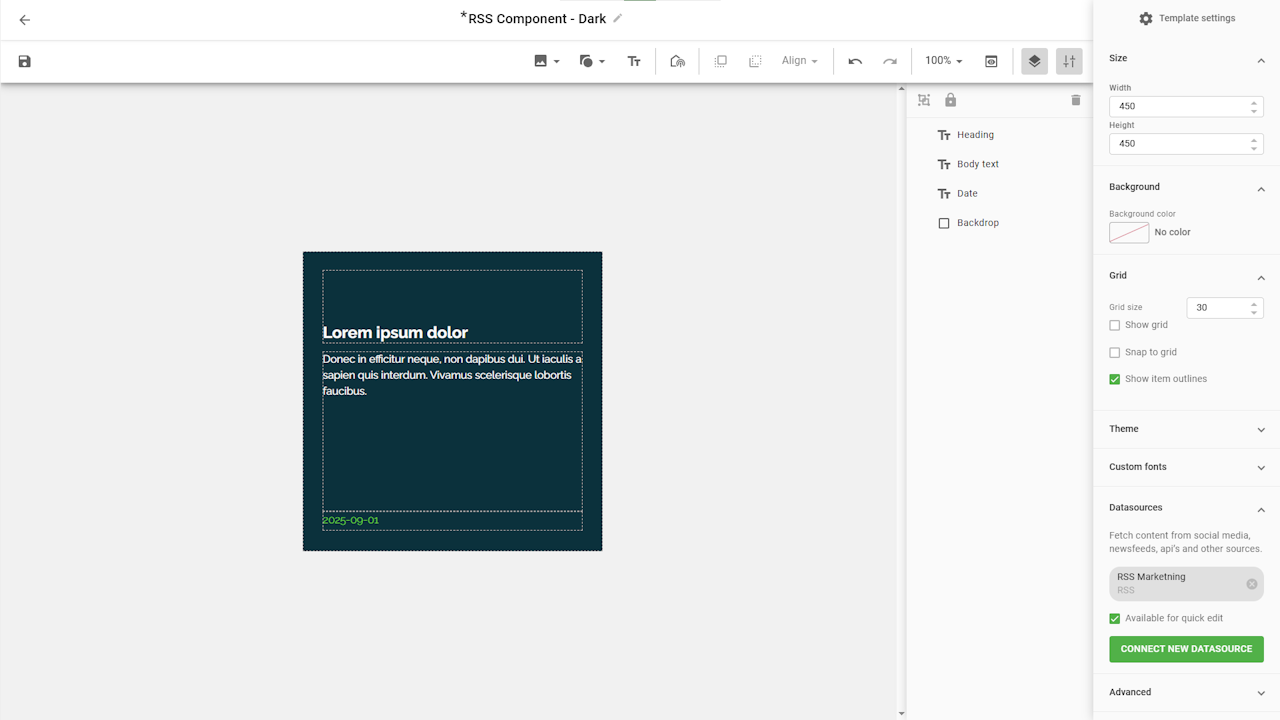
Task: Toggle the layers panel icon
Action: coord(1034,61)
